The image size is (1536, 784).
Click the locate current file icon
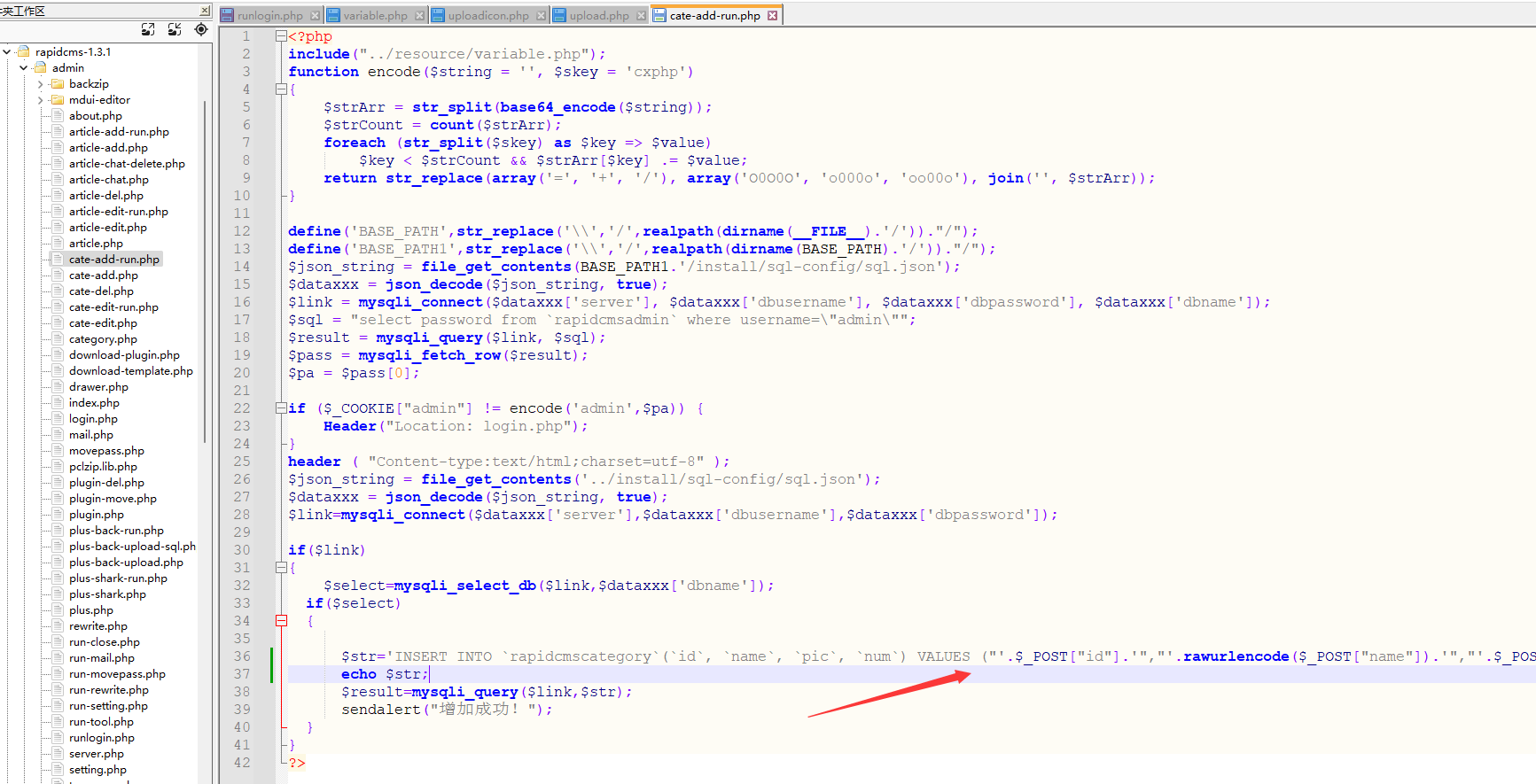click(x=201, y=29)
